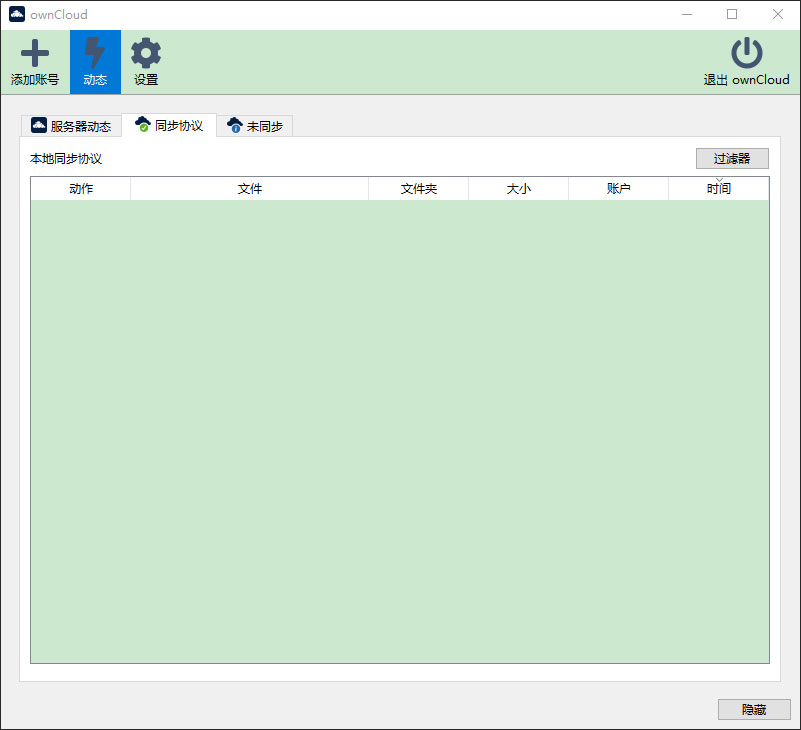Select the 动态 lightning toolbar item
This screenshot has height=730, width=801.
95,62
